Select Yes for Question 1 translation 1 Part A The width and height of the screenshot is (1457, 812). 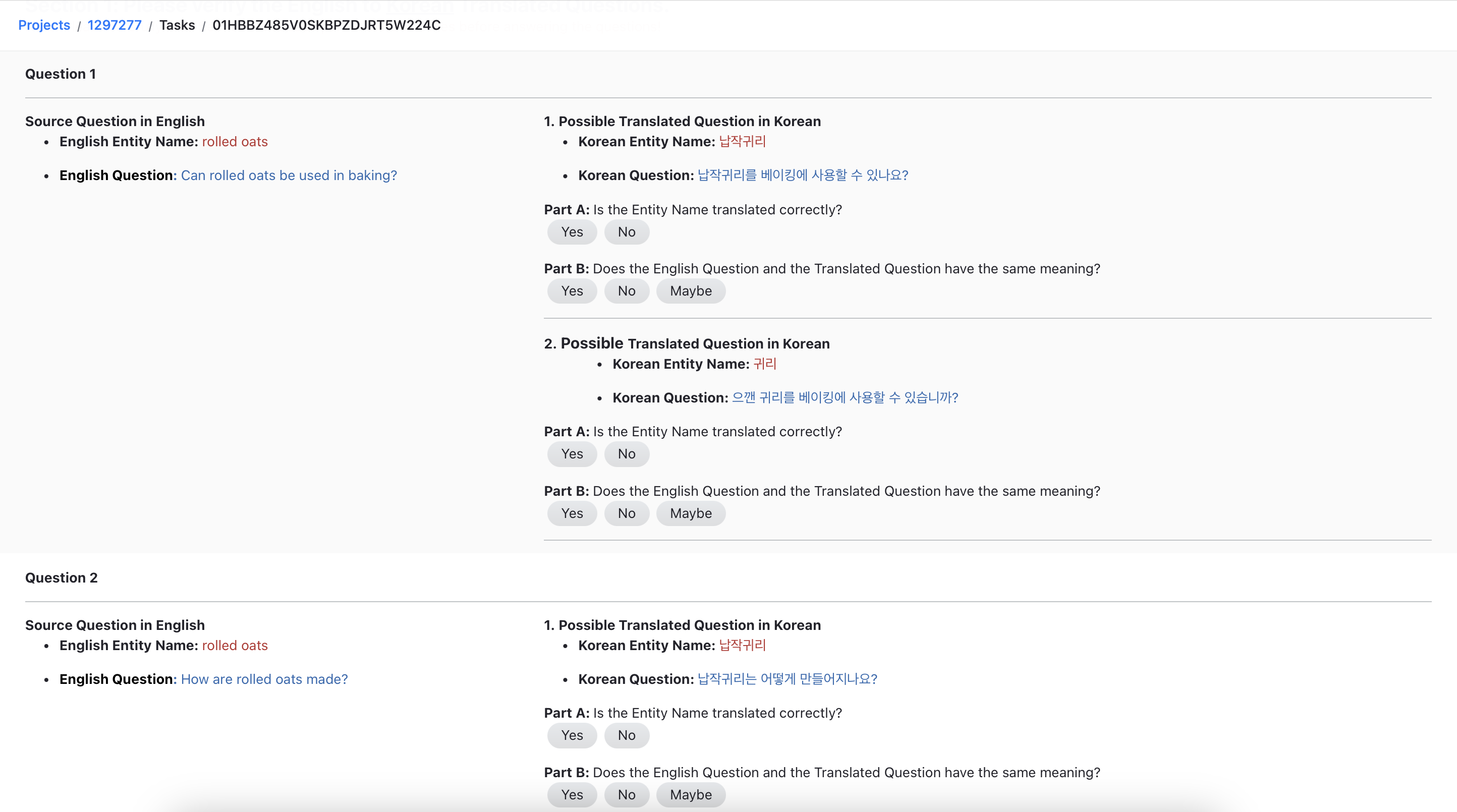tap(572, 232)
